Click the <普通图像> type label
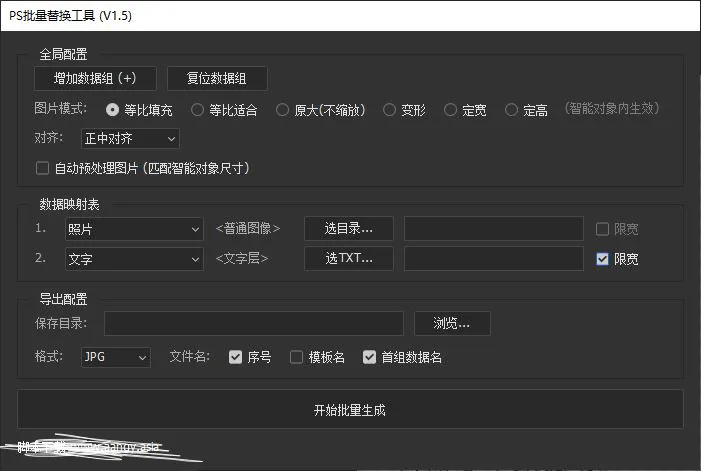Image resolution: width=701 pixels, height=471 pixels. [248, 228]
